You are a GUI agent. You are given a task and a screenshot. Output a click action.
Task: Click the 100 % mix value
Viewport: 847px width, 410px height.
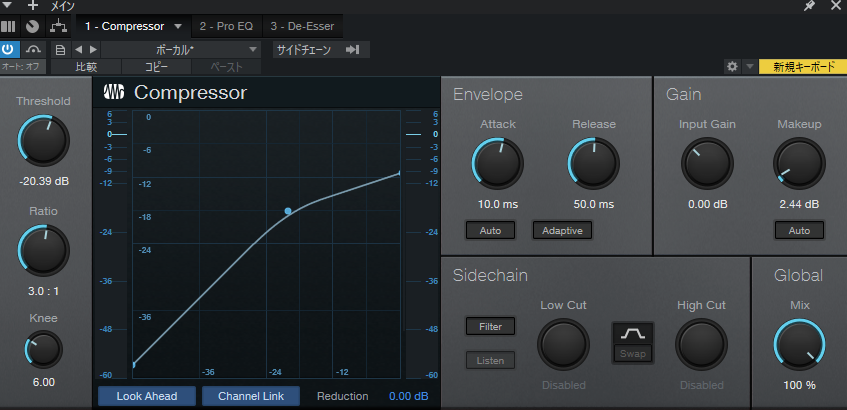point(799,386)
